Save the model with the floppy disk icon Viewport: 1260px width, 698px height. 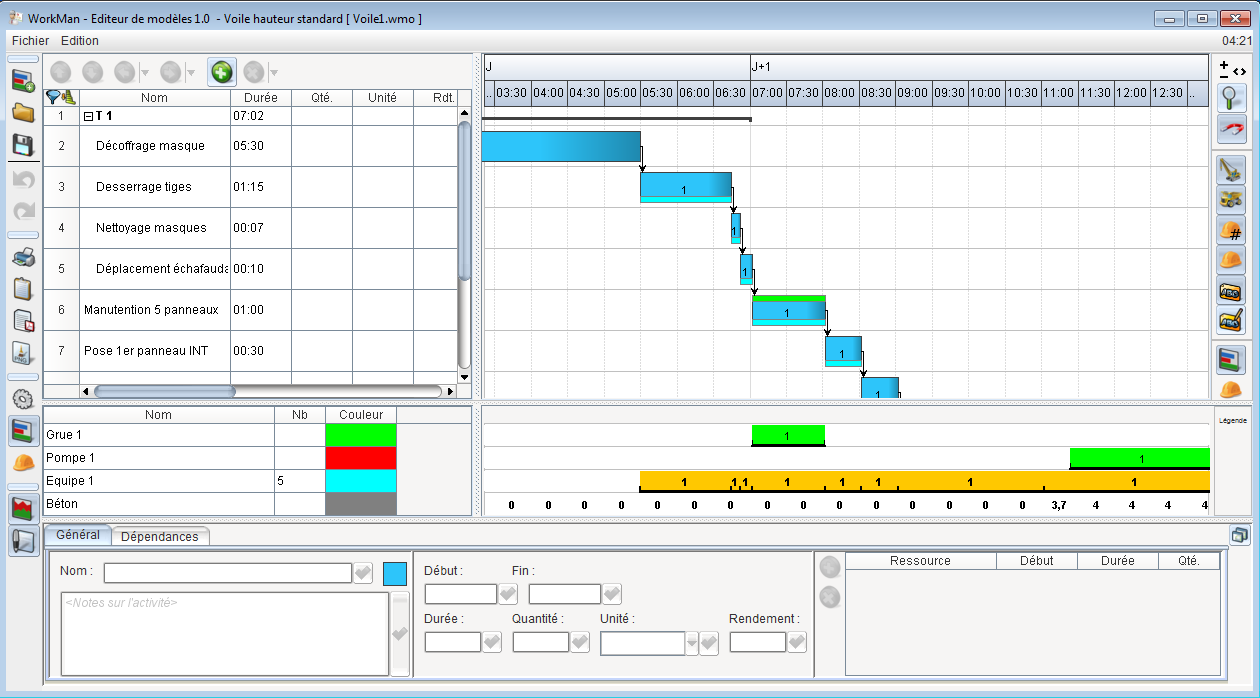pos(20,145)
